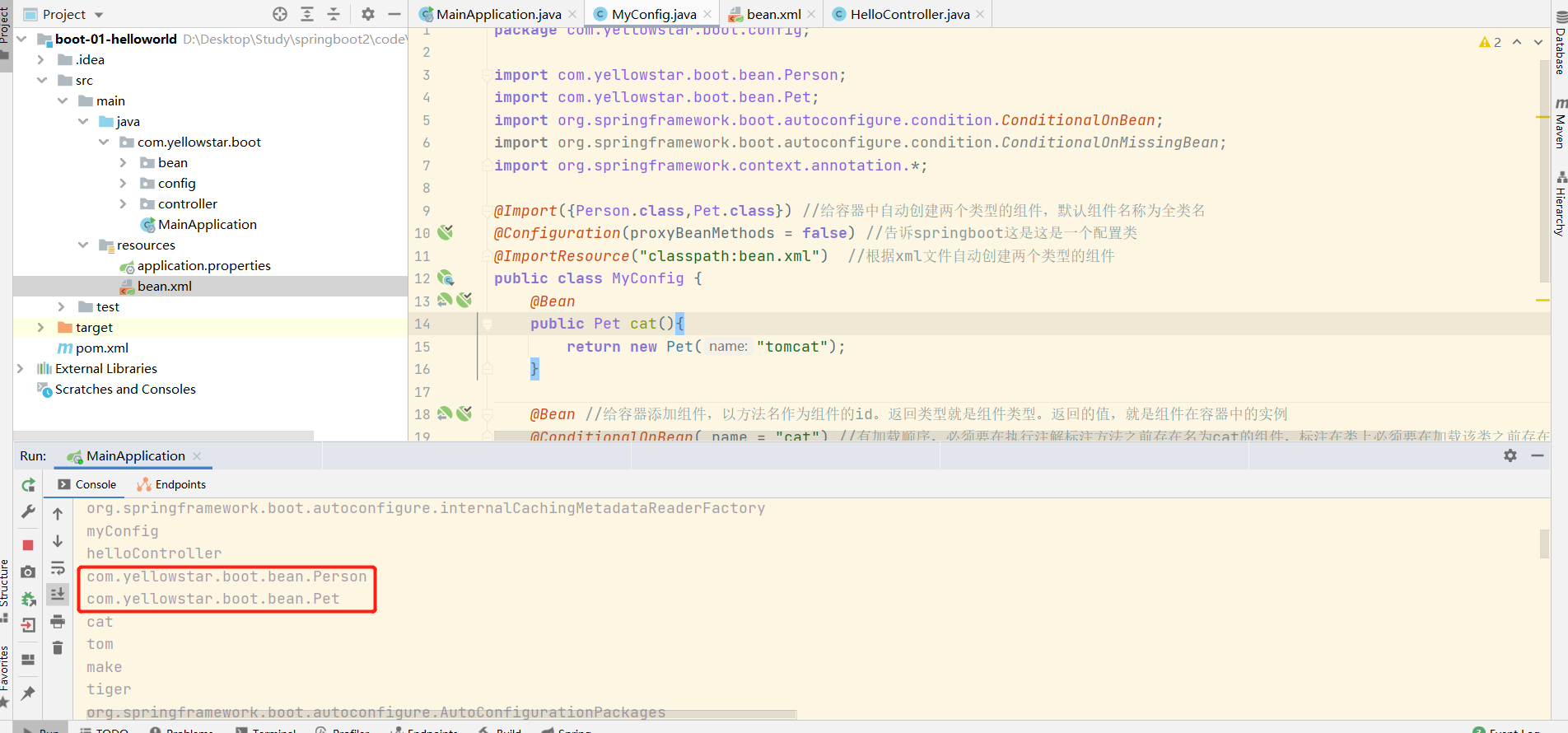Screen dimensions: 1568x733
Task: Go to next highlighted error arrow
Action: [1538, 42]
